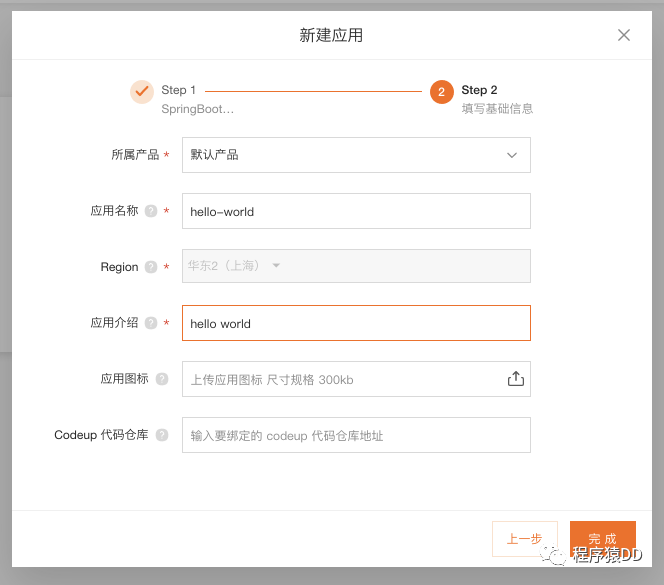This screenshot has height=585, width=664.
Task: Focus the 应用介绍 field with hello world
Action: (356, 323)
